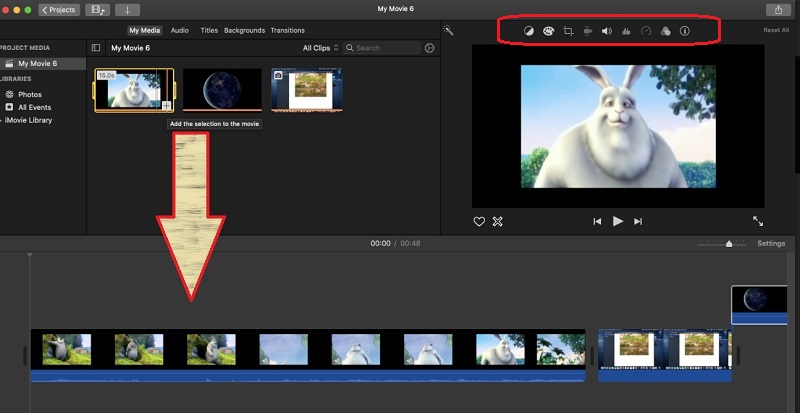Open browser settings gear icon
The image size is (800, 413).
coord(430,48)
